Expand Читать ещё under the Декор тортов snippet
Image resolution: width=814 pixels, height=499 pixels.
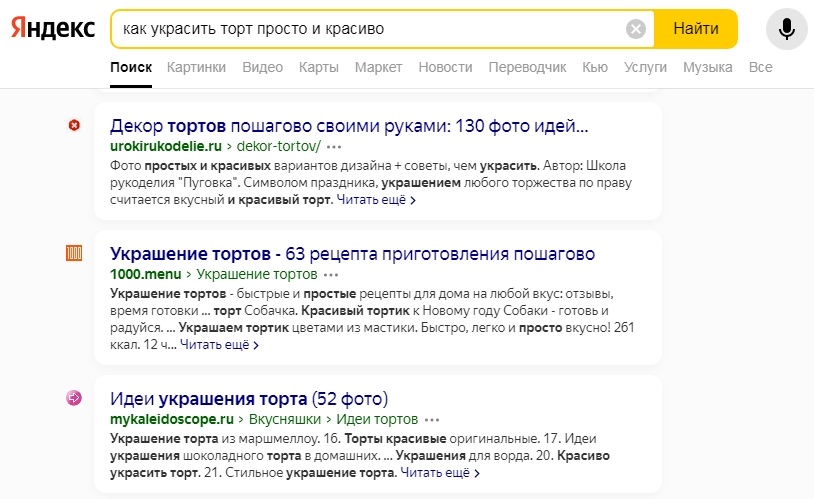pos(376,200)
